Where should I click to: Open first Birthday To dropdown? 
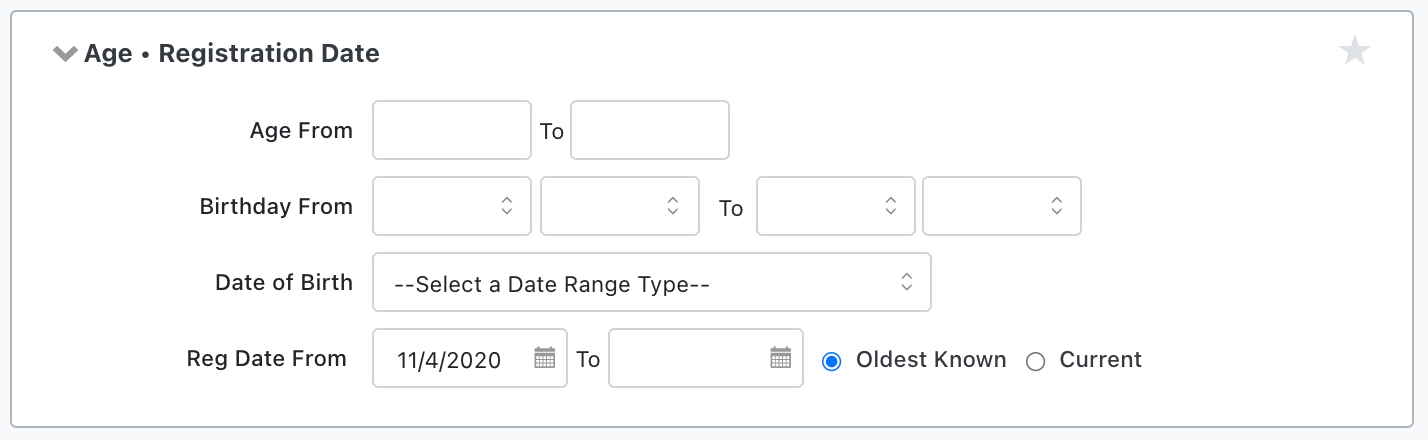click(x=835, y=207)
